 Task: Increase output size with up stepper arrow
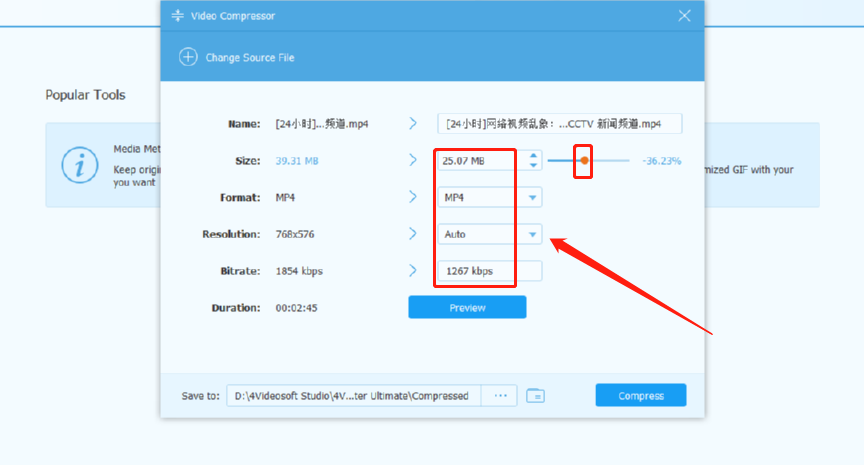click(533, 156)
